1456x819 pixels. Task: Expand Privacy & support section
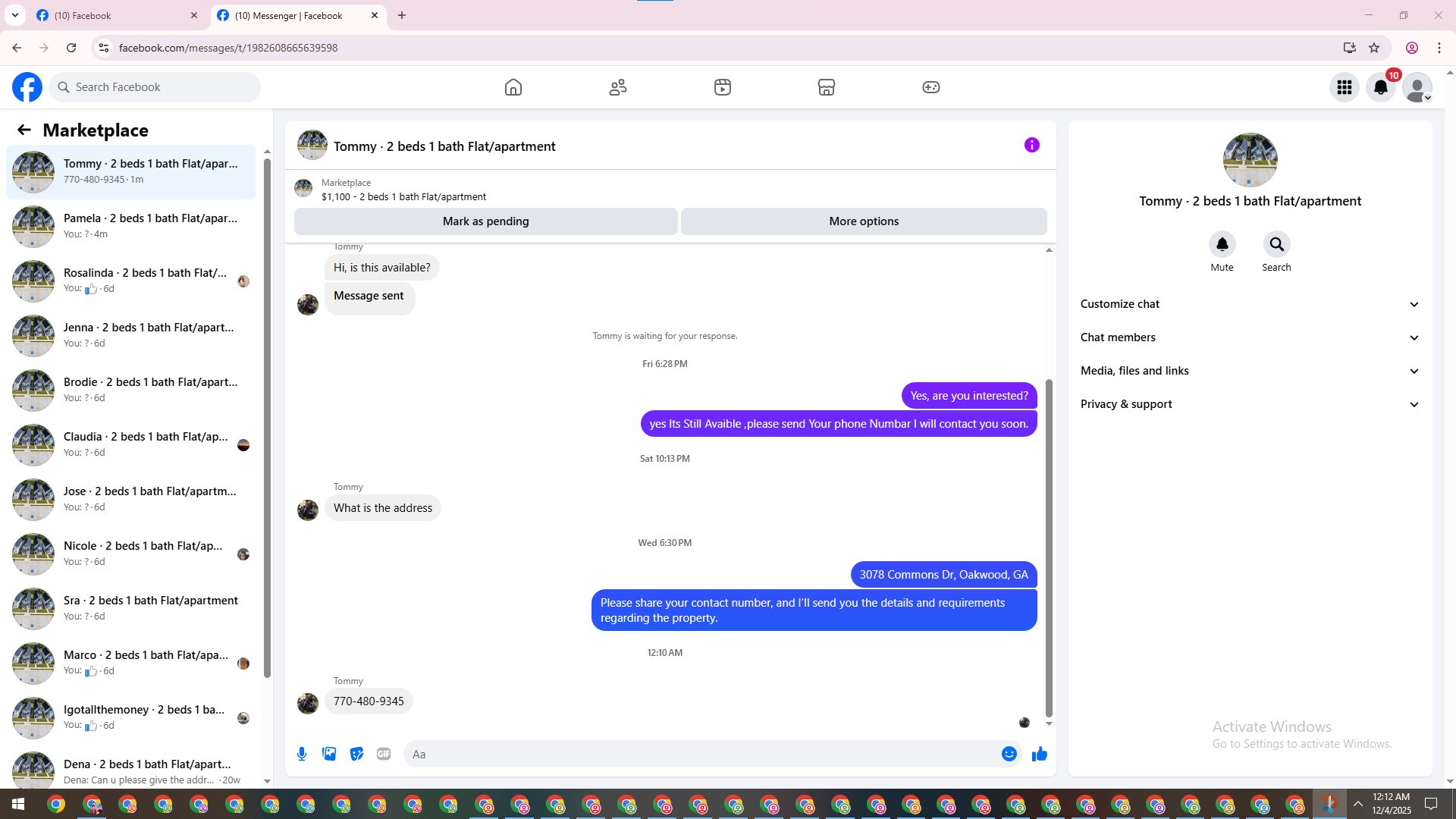(1249, 404)
